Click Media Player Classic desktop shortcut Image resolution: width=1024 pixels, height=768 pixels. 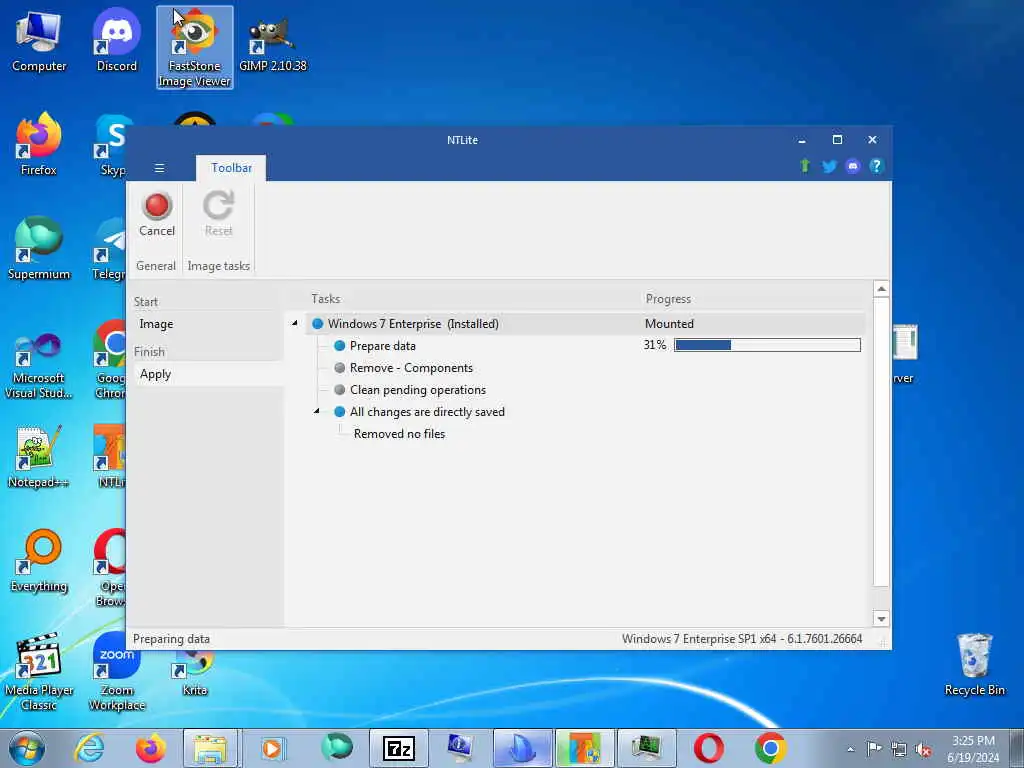[39, 672]
